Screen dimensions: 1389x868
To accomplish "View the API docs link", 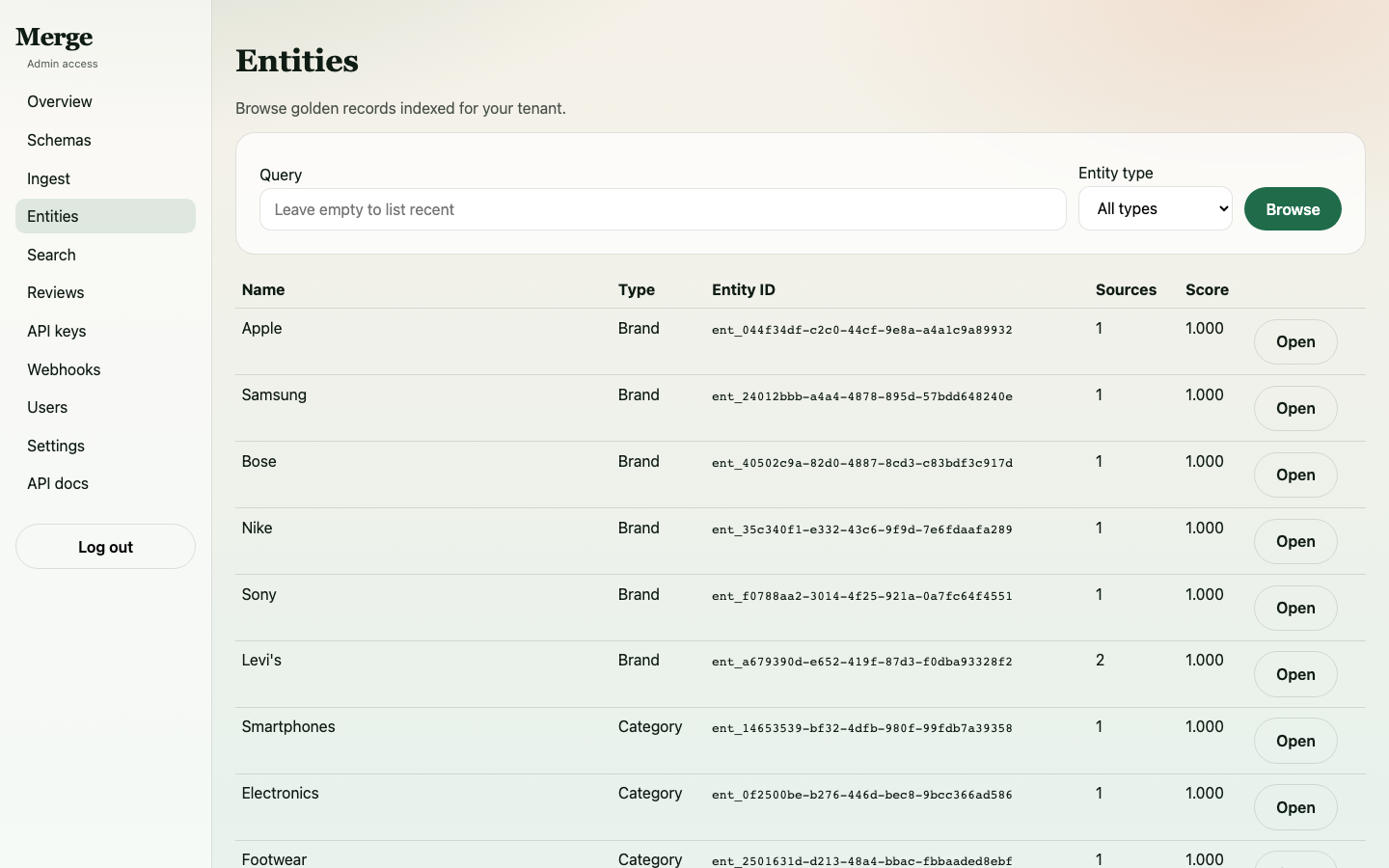I will (x=105, y=483).
